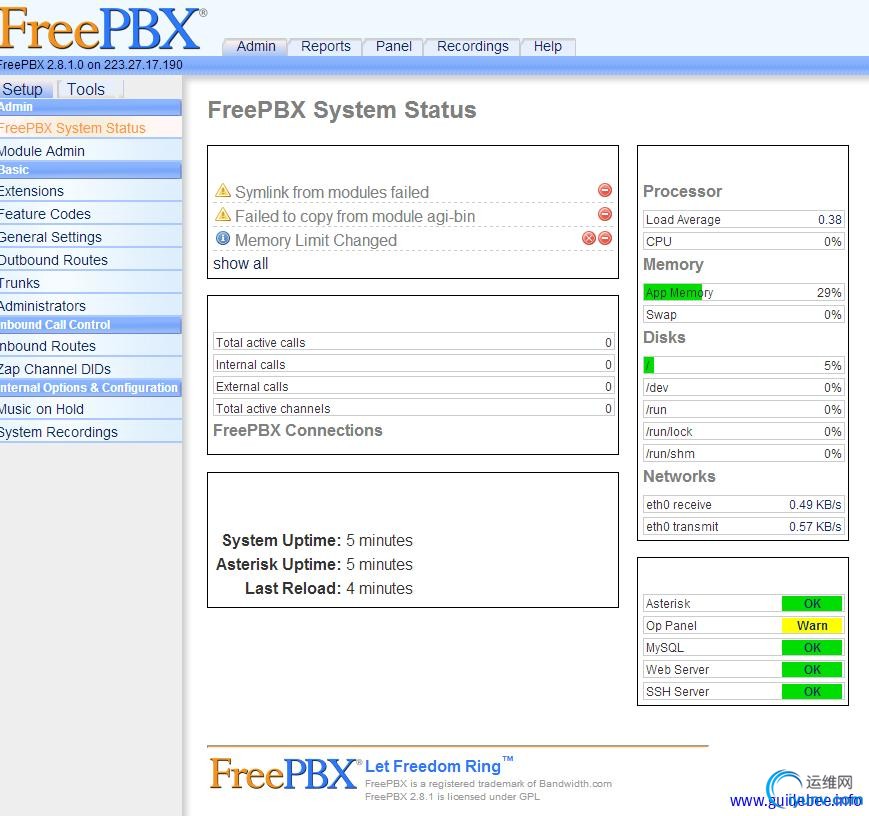Screen dimensions: 869x816
Task: Open General Settings
Action: (x=91, y=237)
